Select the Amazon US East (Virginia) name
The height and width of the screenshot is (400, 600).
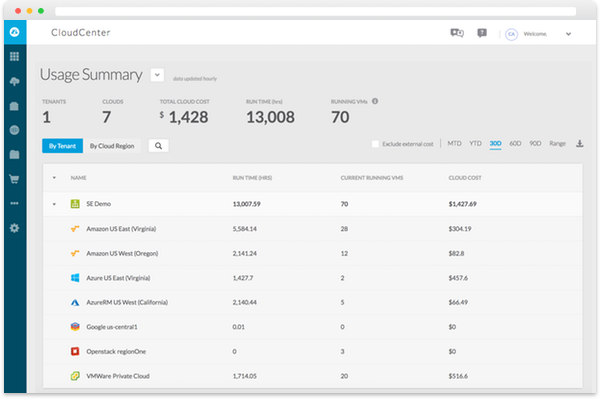point(121,229)
